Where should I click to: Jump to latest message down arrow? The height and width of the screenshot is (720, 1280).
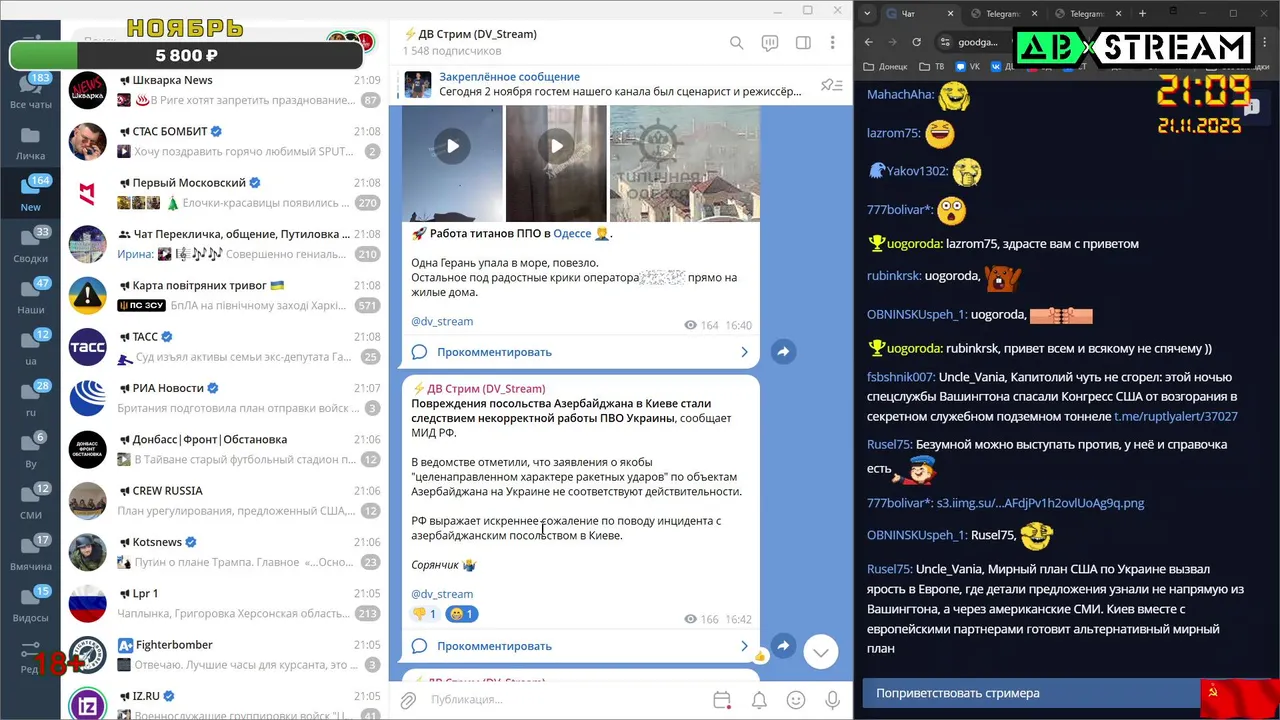(x=821, y=652)
